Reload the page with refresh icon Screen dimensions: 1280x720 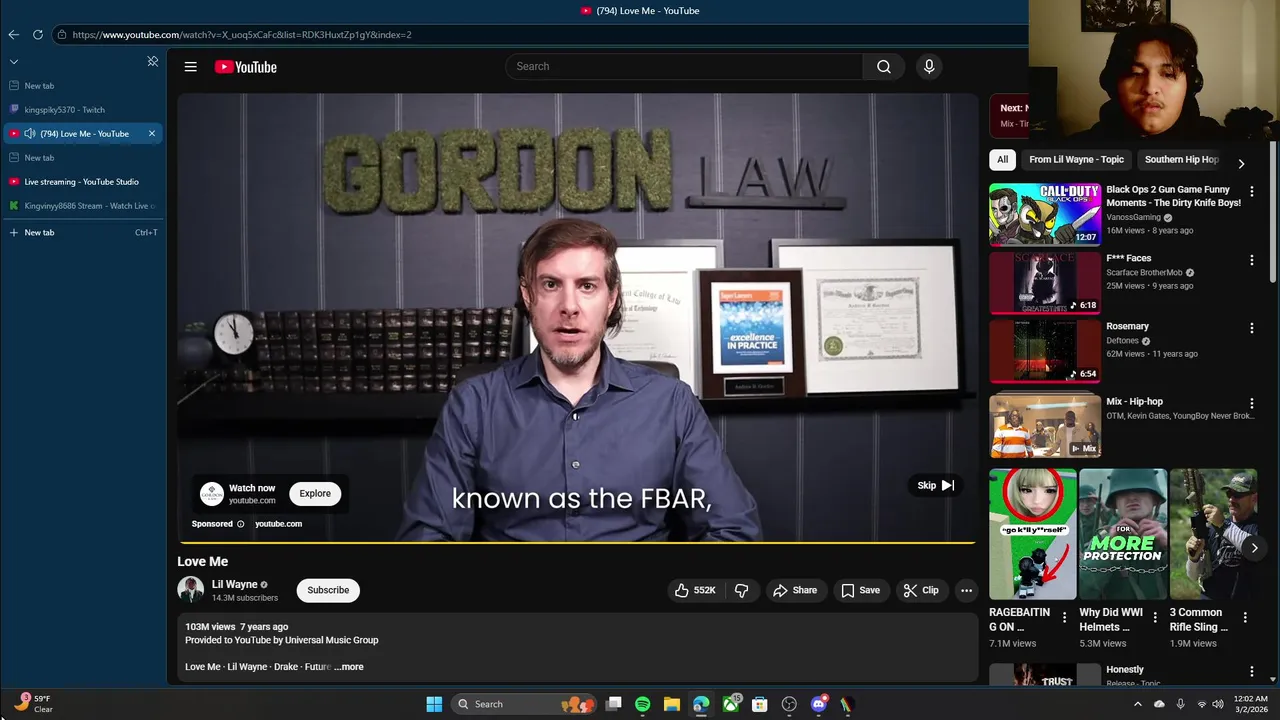coord(38,34)
